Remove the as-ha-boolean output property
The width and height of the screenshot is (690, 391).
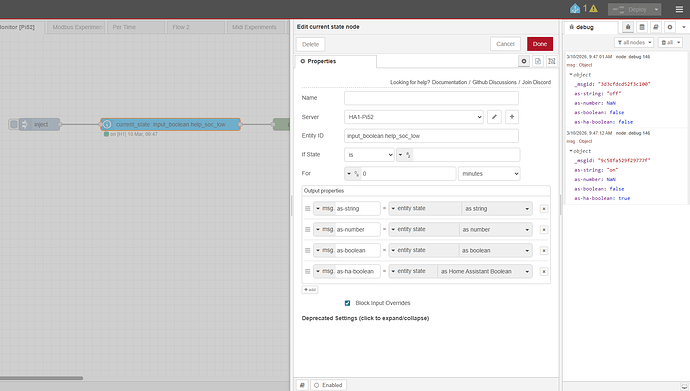click(x=544, y=272)
